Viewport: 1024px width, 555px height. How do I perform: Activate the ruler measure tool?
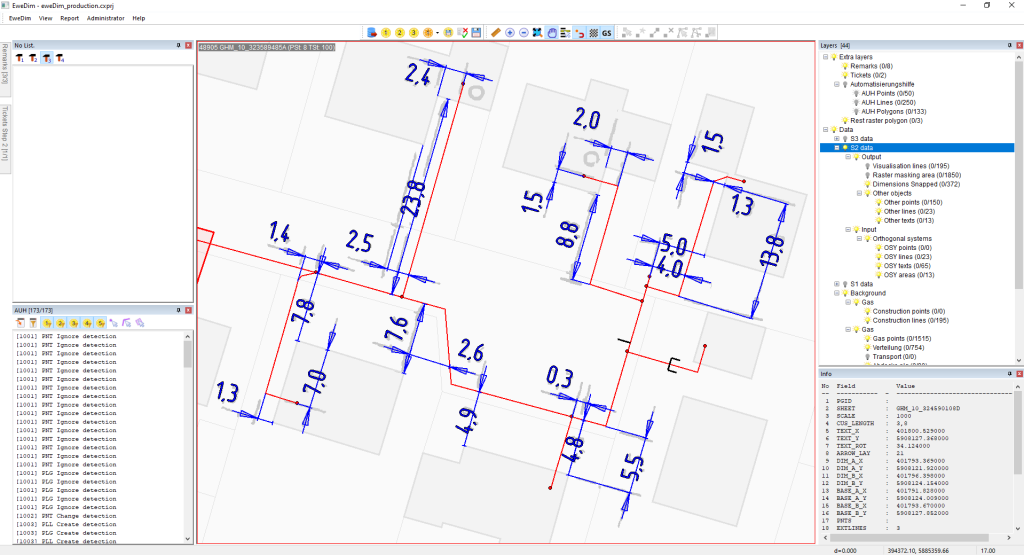(495, 33)
